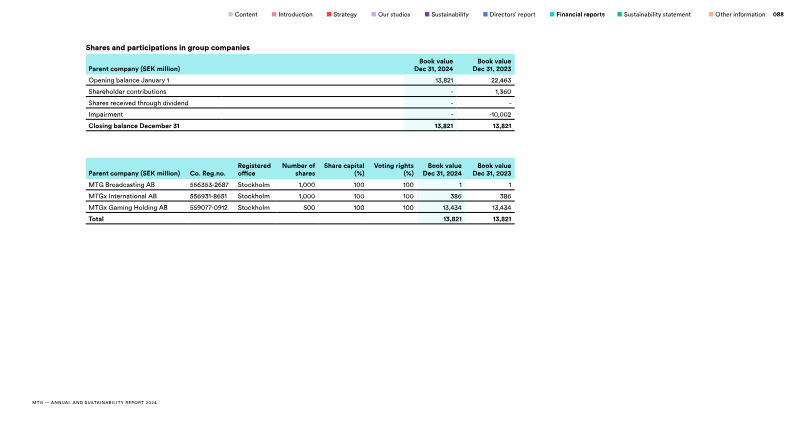
Task: Click the Closing balance December 31 label
Action: click(x=134, y=127)
